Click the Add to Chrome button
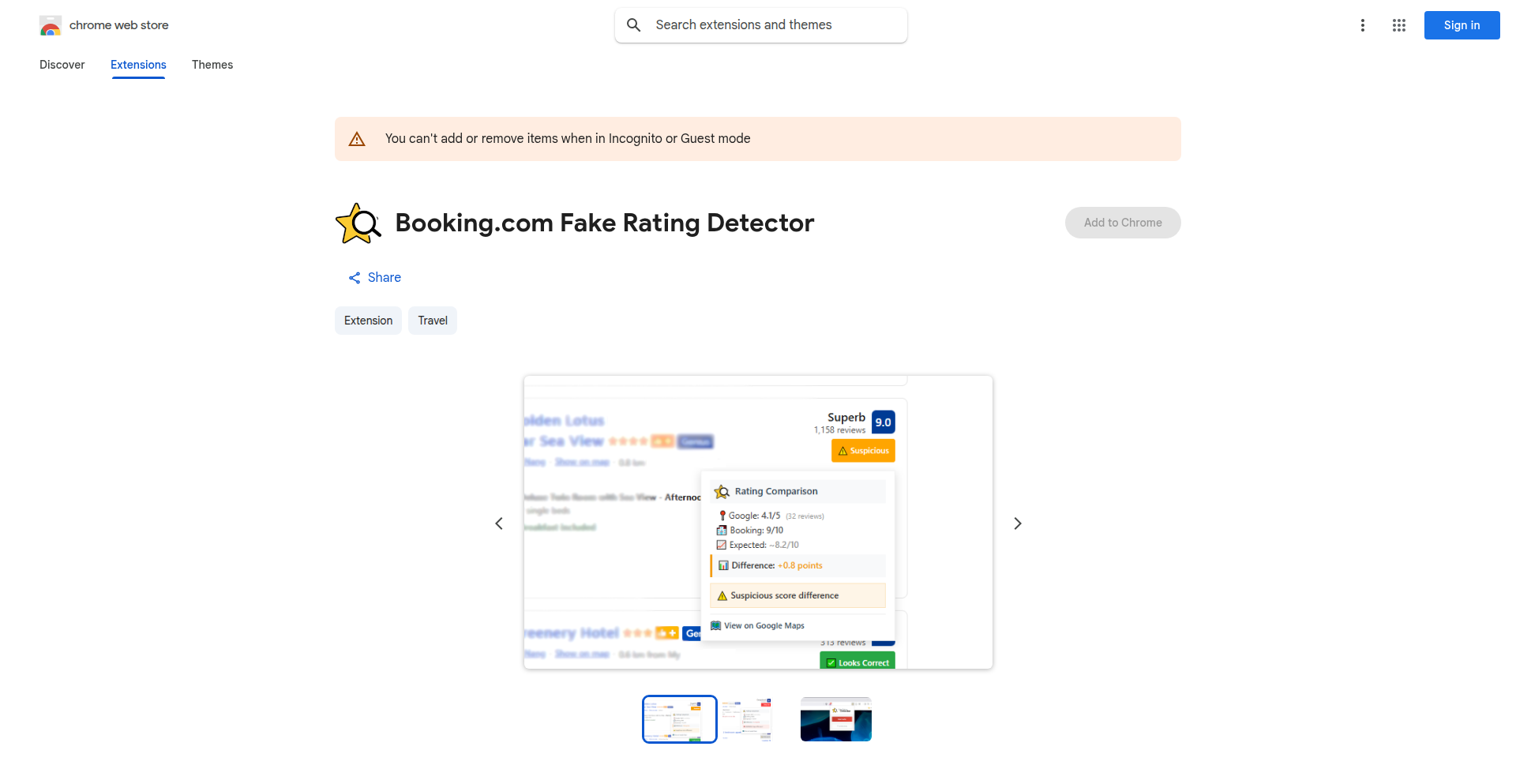This screenshot has height=784, width=1516. point(1122,223)
